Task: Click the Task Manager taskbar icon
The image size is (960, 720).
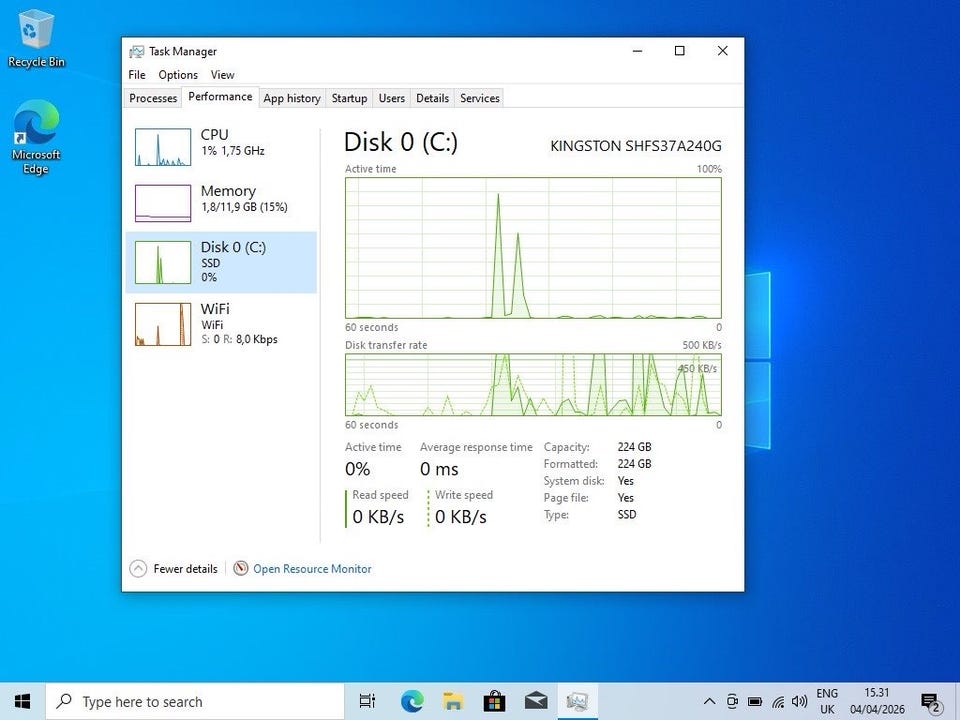Action: click(x=577, y=702)
